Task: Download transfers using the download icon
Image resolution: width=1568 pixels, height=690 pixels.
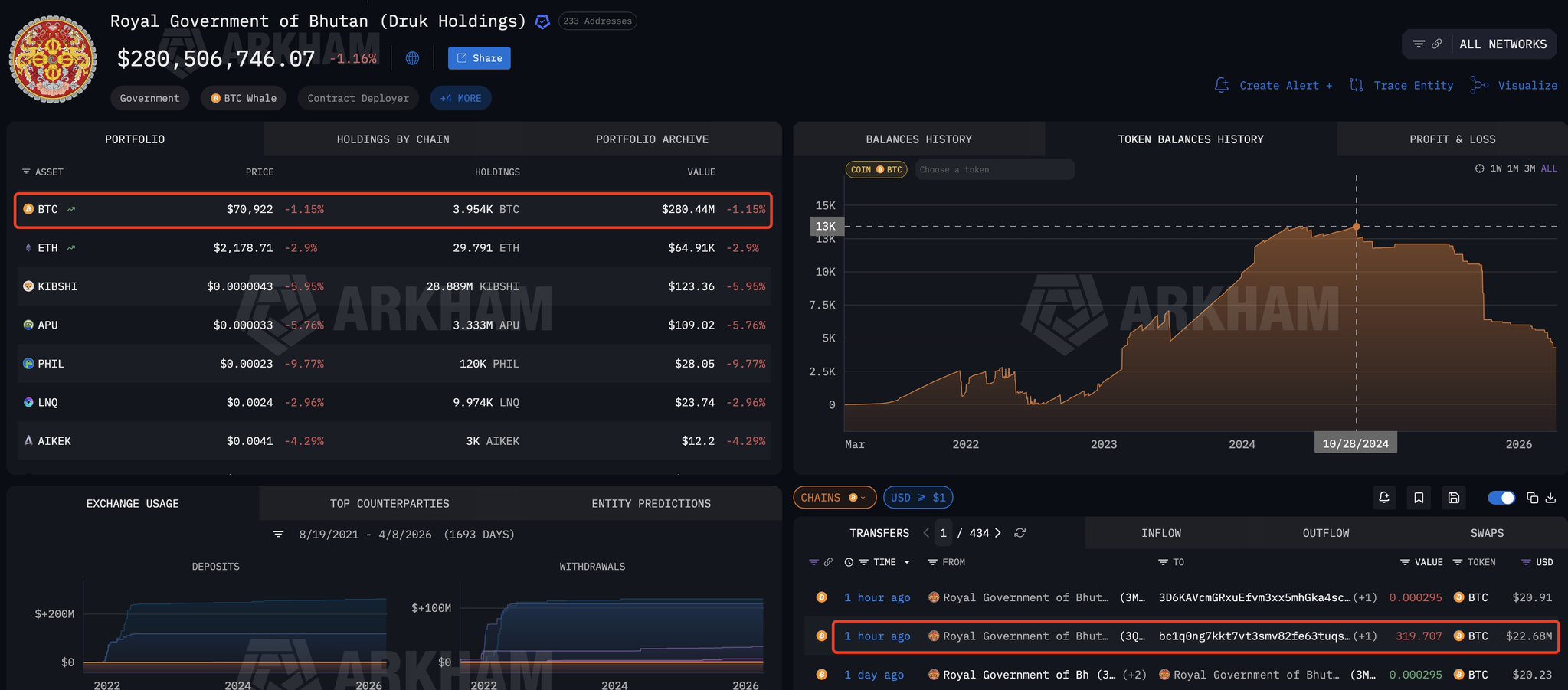Action: 1550,498
